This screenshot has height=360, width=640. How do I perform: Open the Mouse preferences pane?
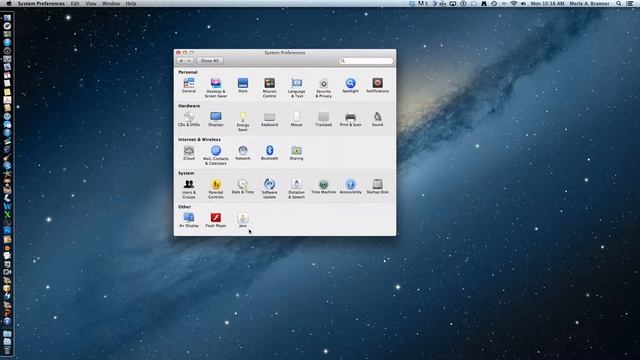point(296,119)
